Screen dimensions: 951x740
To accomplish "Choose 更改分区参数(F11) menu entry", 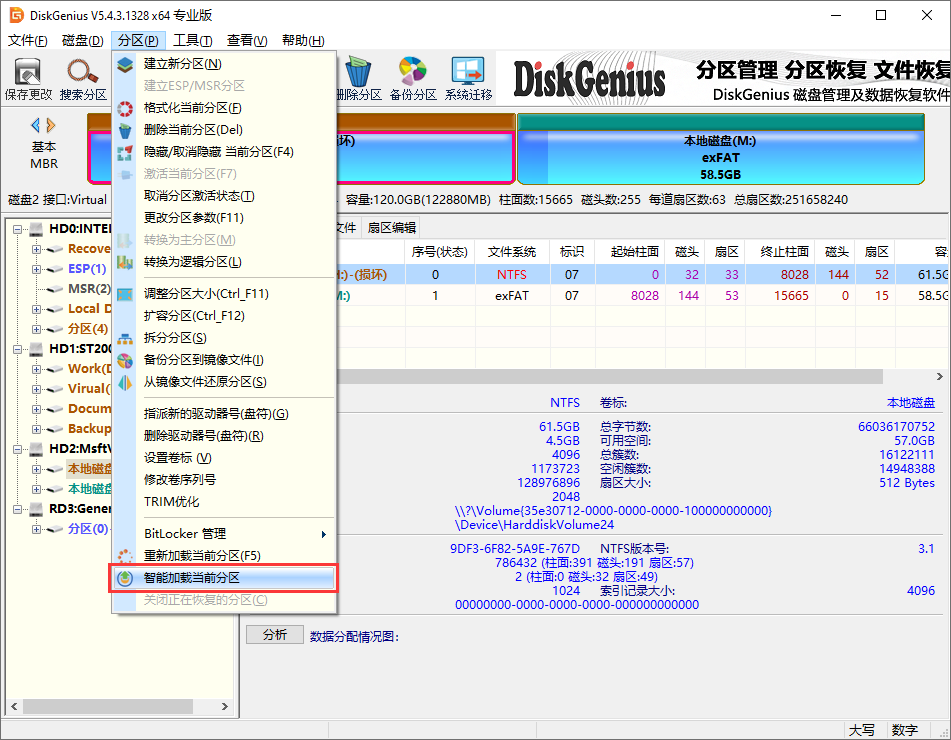I will tap(223, 218).
